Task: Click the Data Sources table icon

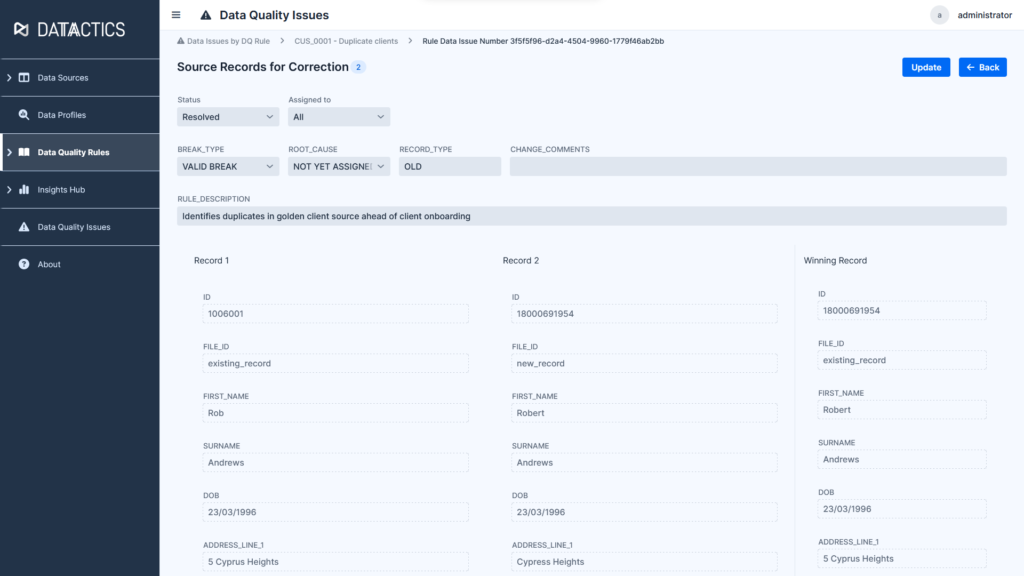Action: pyautogui.click(x=24, y=78)
